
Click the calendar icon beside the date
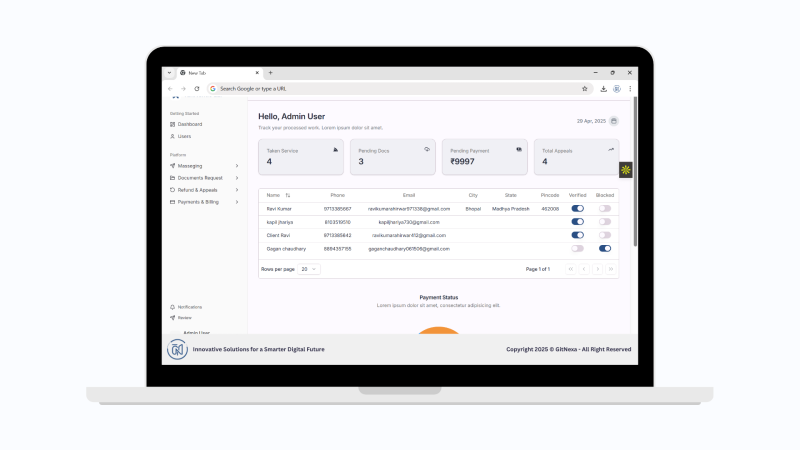click(614, 121)
